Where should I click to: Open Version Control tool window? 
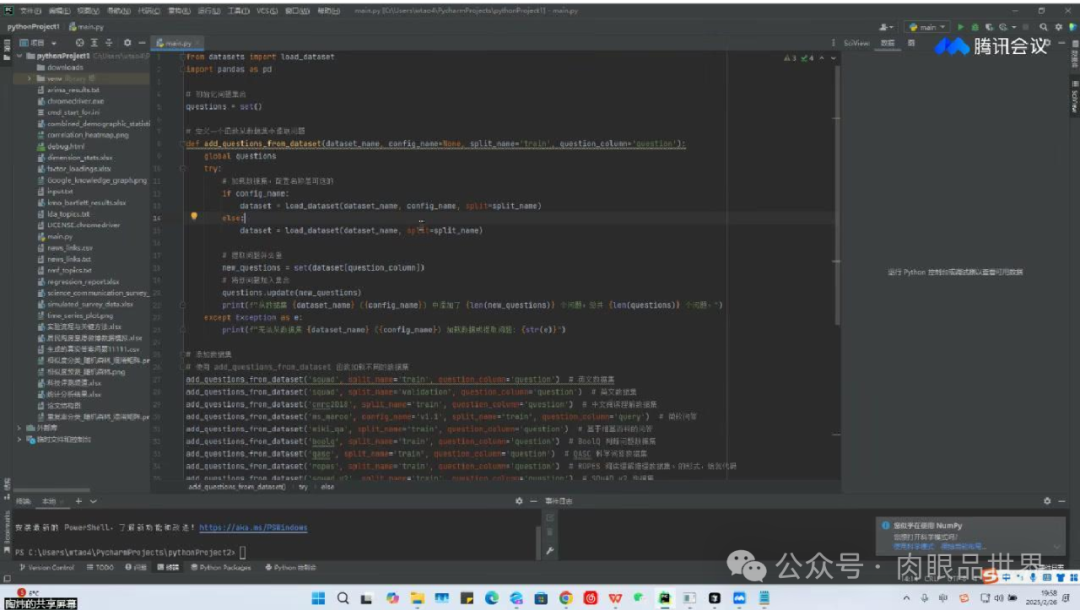click(47, 567)
